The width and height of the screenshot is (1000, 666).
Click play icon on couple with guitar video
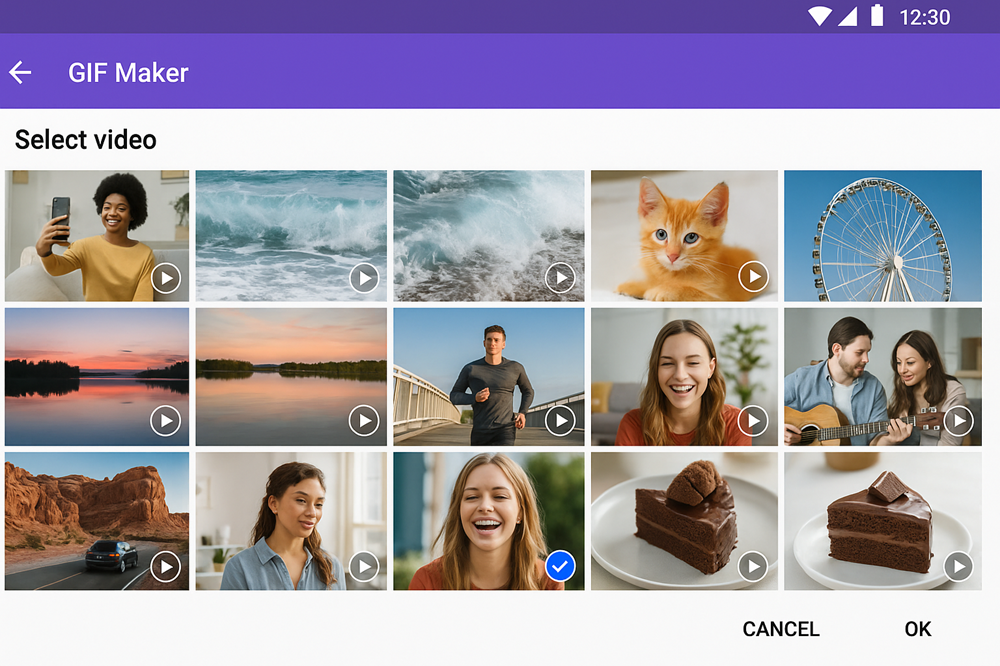(x=958, y=421)
